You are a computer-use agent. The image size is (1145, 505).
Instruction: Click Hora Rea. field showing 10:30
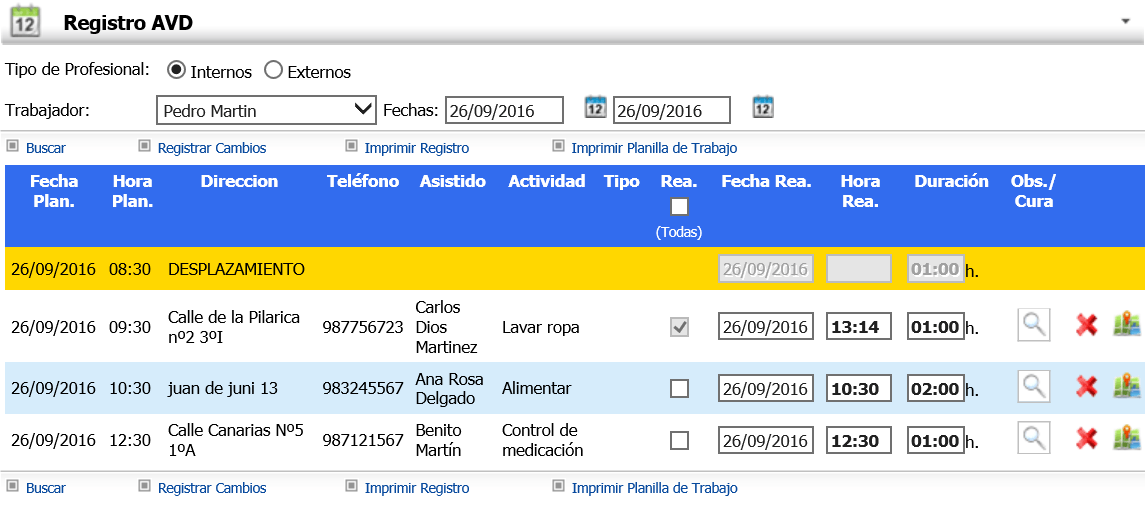[859, 388]
